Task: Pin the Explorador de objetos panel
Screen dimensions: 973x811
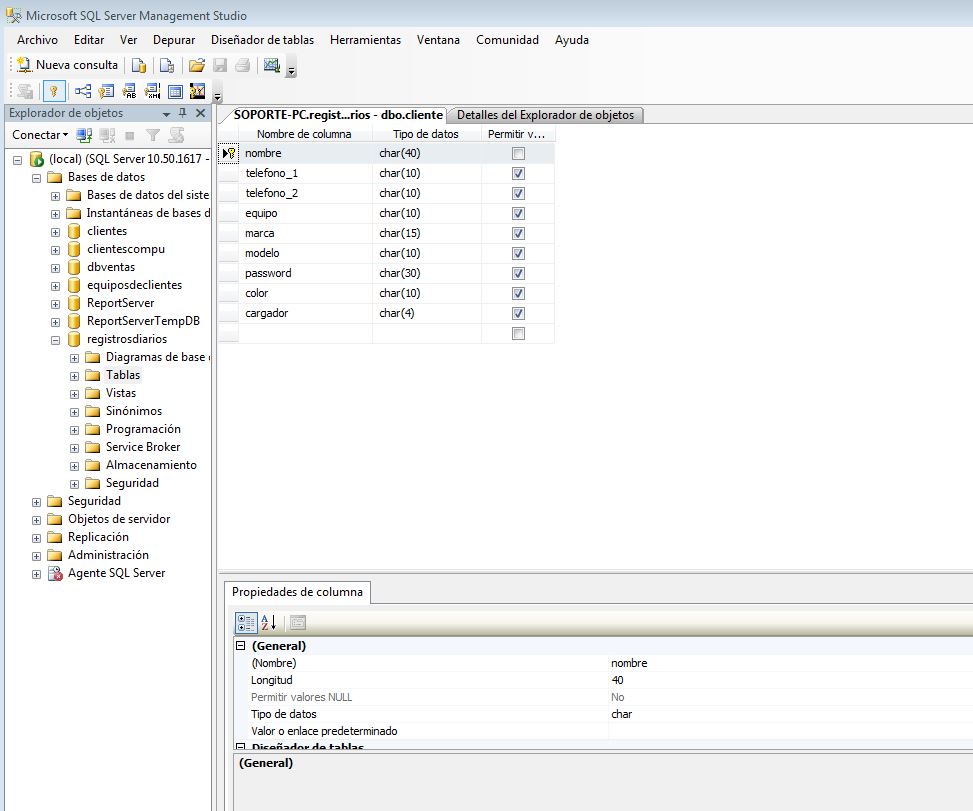Action: (182, 113)
